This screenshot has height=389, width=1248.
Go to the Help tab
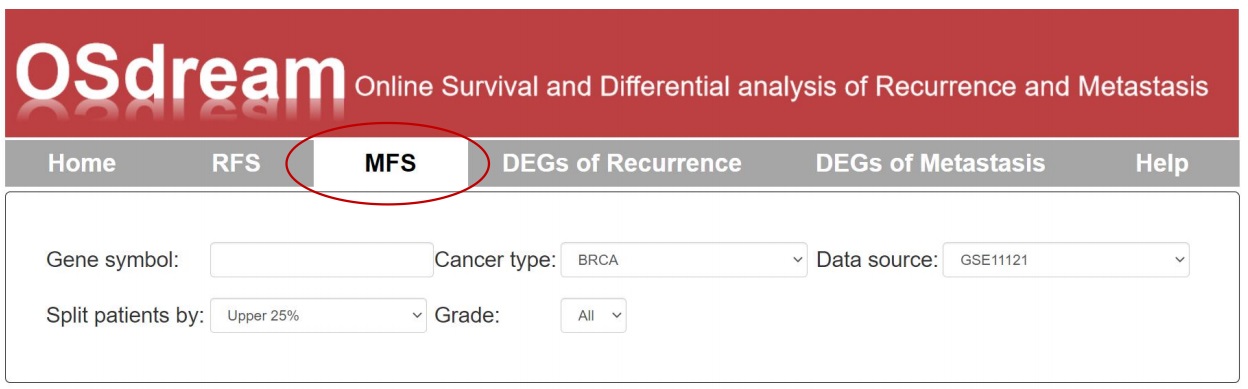point(1162,163)
